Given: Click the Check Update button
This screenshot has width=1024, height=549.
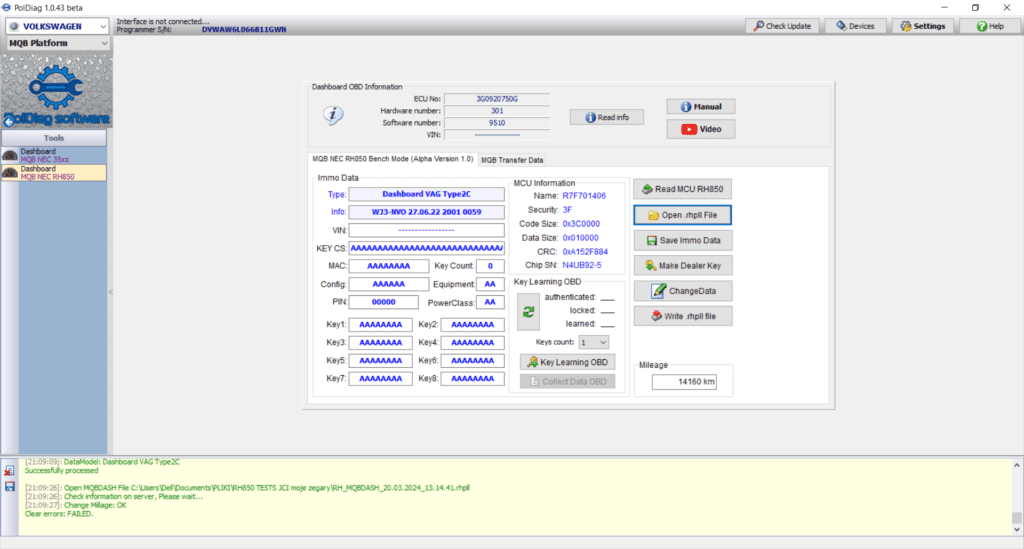Looking at the screenshot, I should (x=782, y=26).
